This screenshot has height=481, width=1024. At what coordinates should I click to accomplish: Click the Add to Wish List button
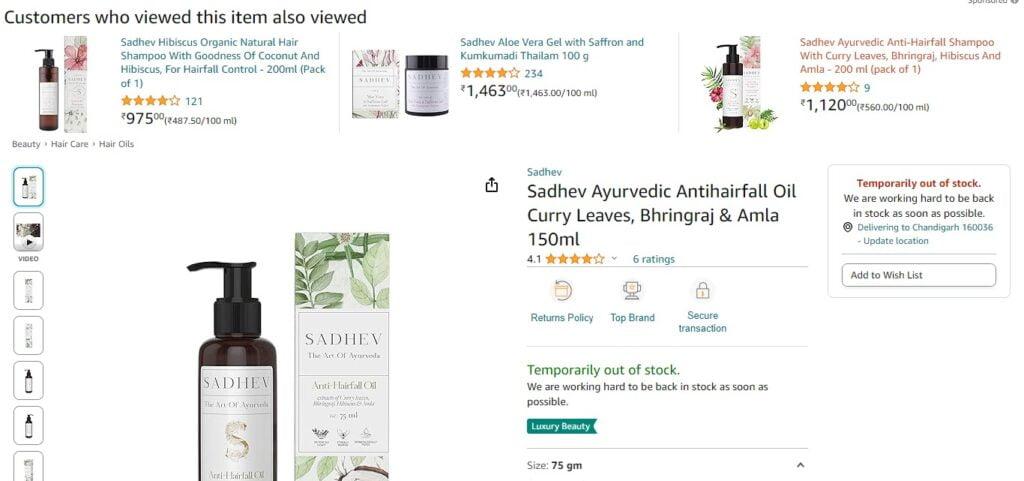click(x=918, y=275)
